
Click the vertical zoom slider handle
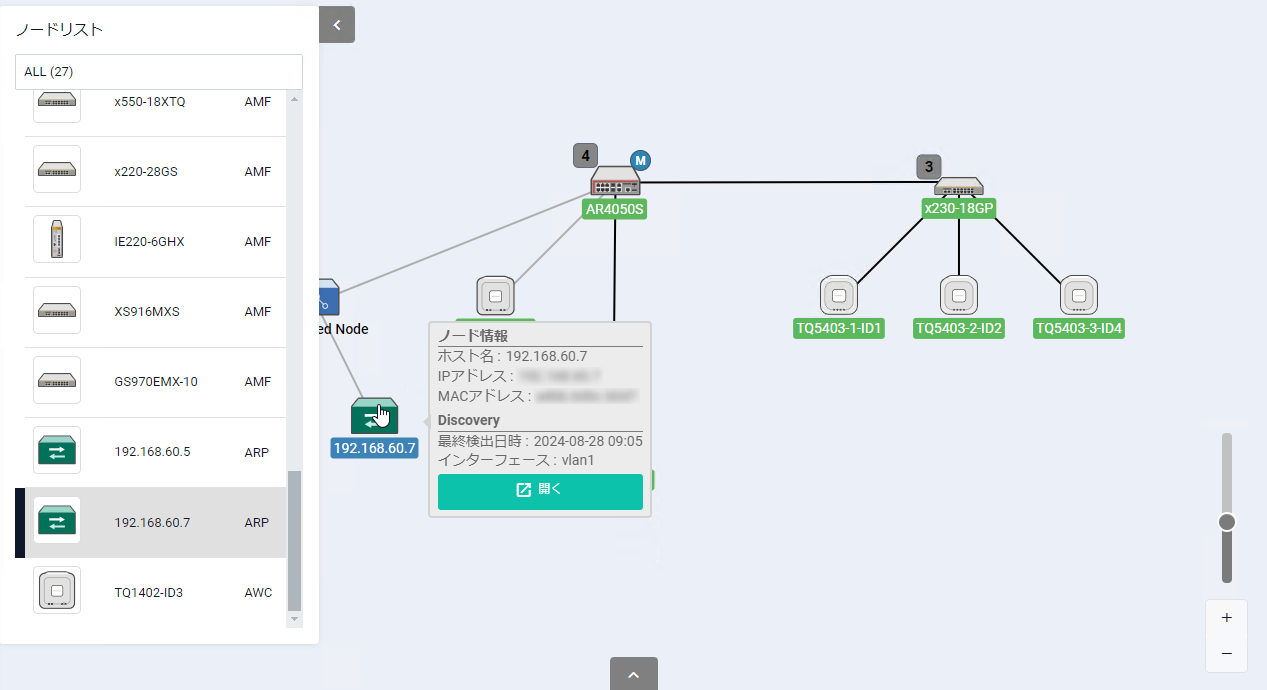1227,522
